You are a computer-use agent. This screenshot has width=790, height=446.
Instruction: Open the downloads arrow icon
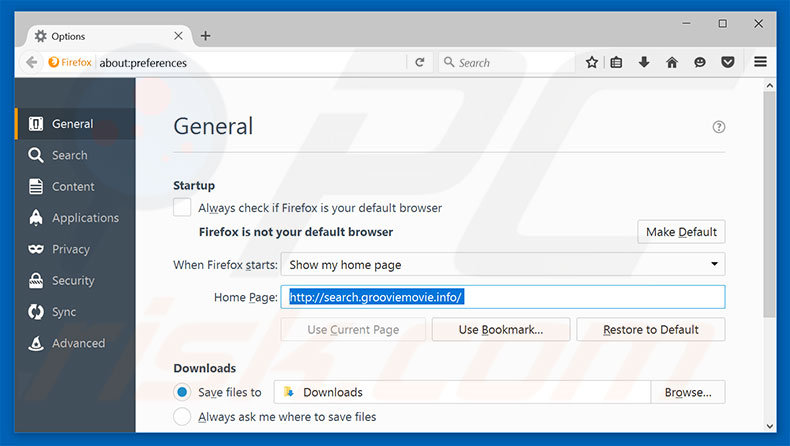coord(644,62)
